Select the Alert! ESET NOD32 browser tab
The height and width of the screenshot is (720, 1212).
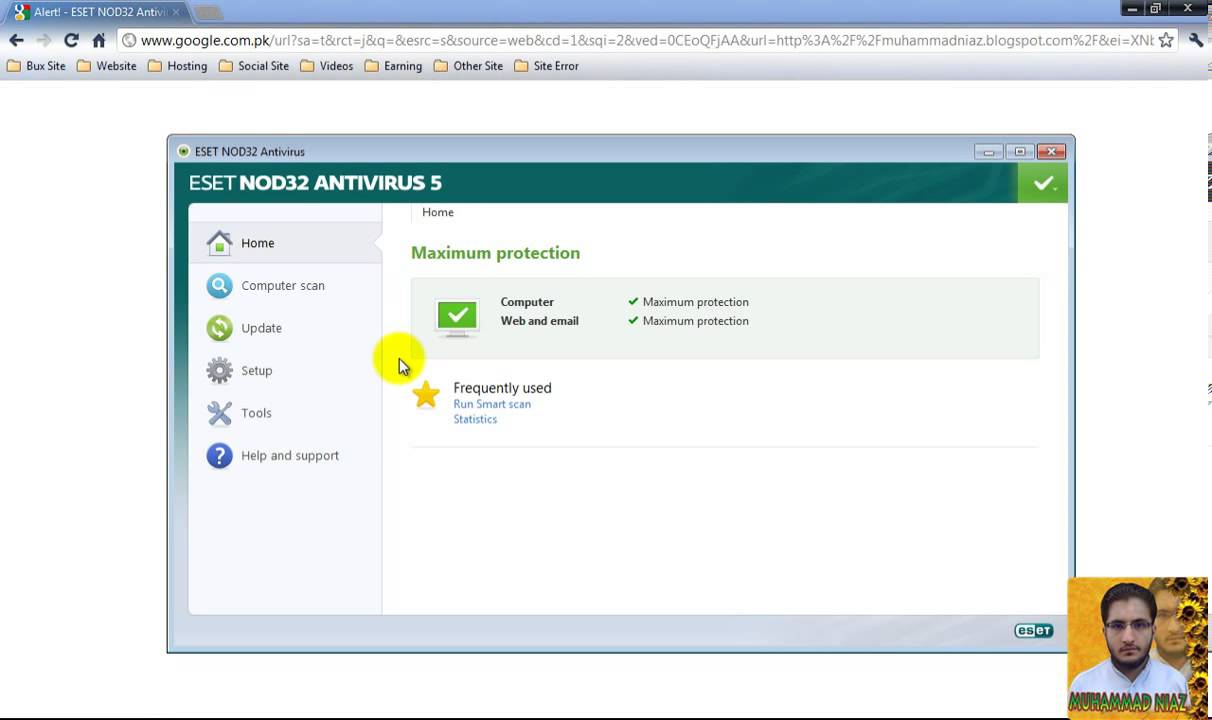[95, 12]
